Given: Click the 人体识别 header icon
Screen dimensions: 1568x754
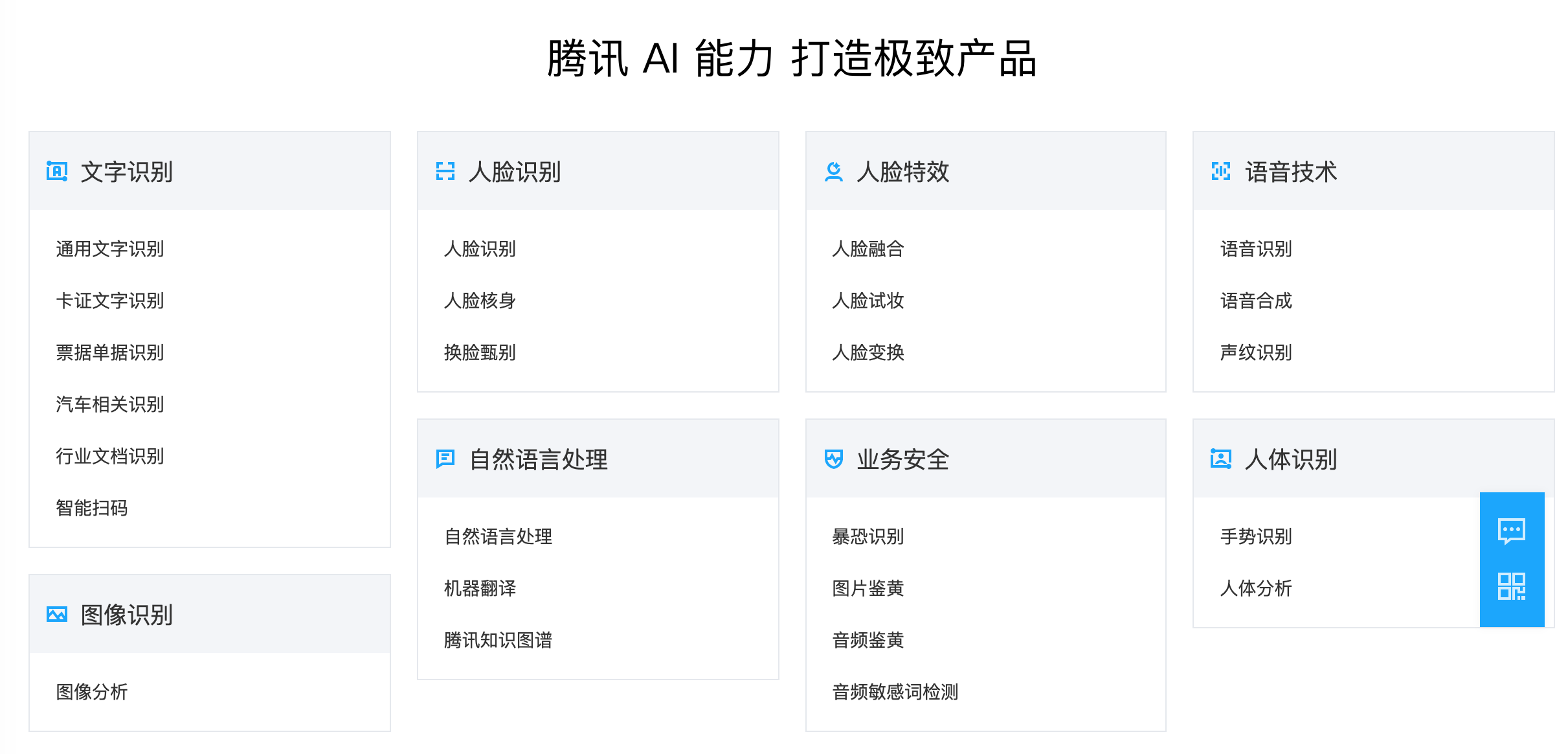Looking at the screenshot, I should (1221, 459).
